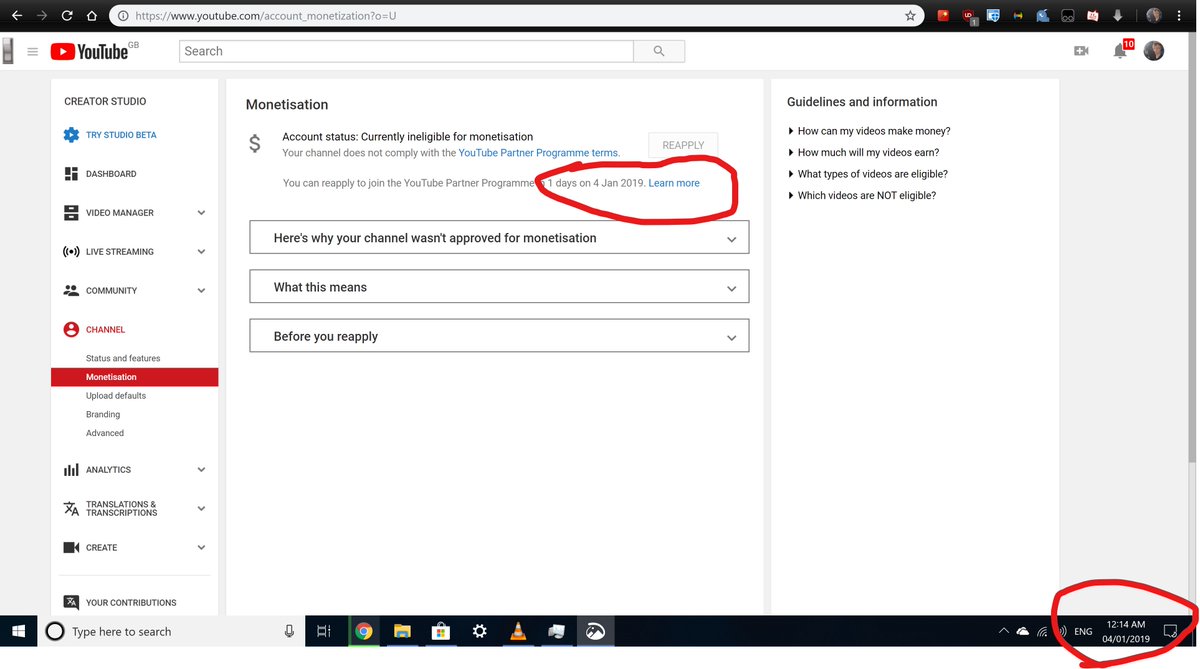Click the Try Studio Beta gear icon

[71, 135]
